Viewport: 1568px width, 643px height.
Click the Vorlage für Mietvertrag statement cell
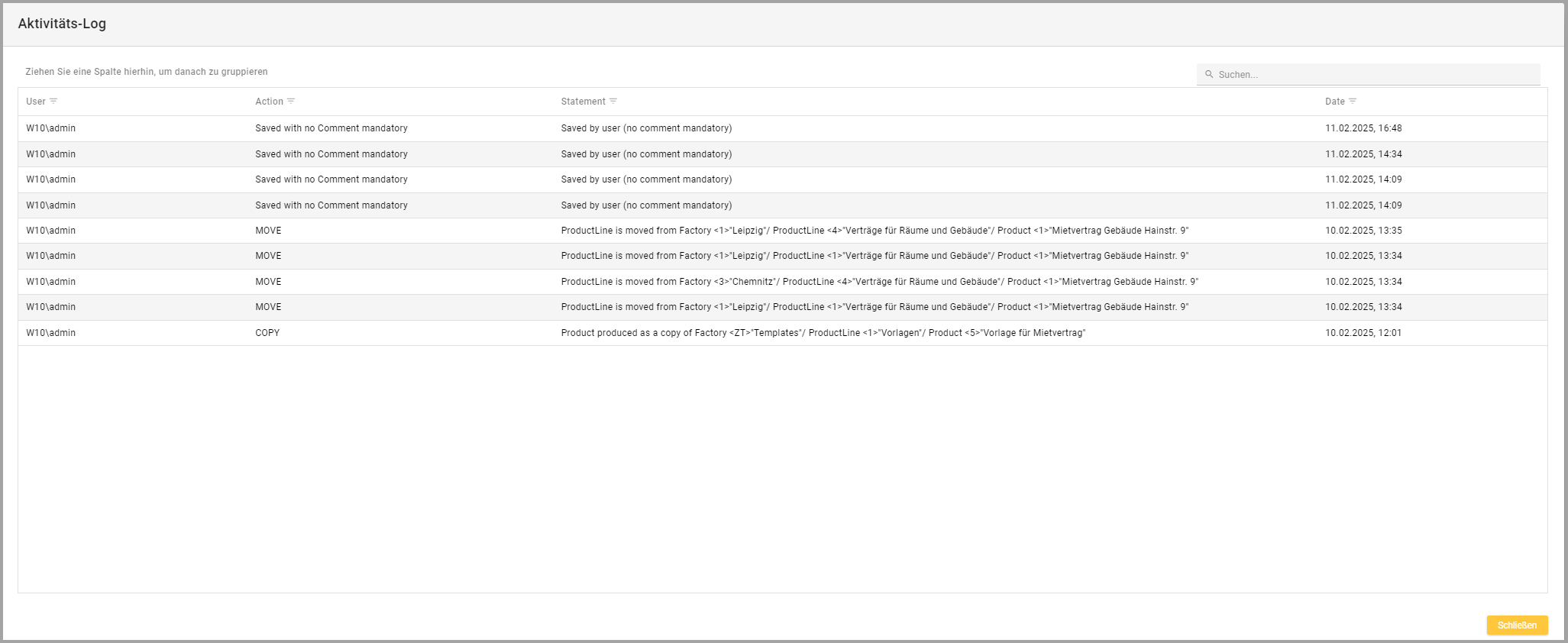823,333
